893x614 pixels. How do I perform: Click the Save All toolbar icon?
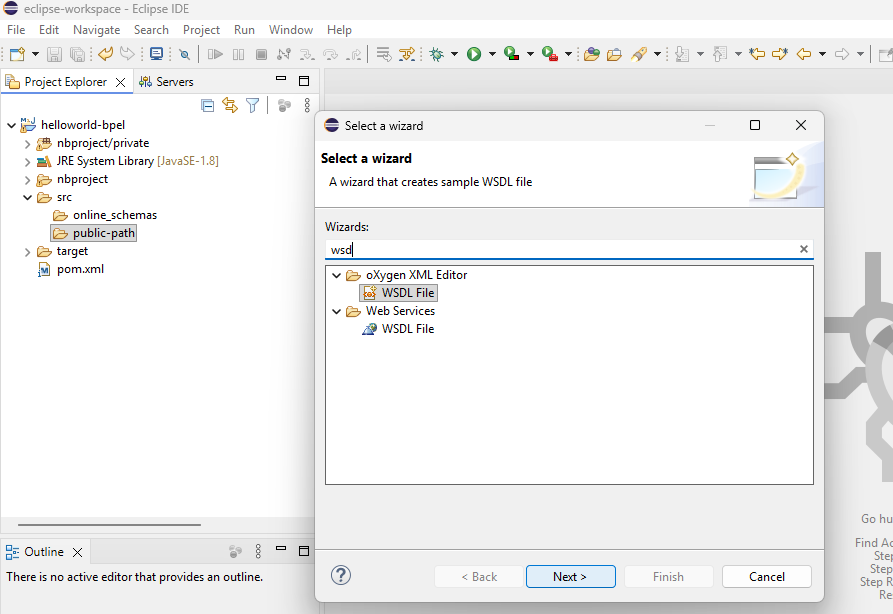pos(77,54)
